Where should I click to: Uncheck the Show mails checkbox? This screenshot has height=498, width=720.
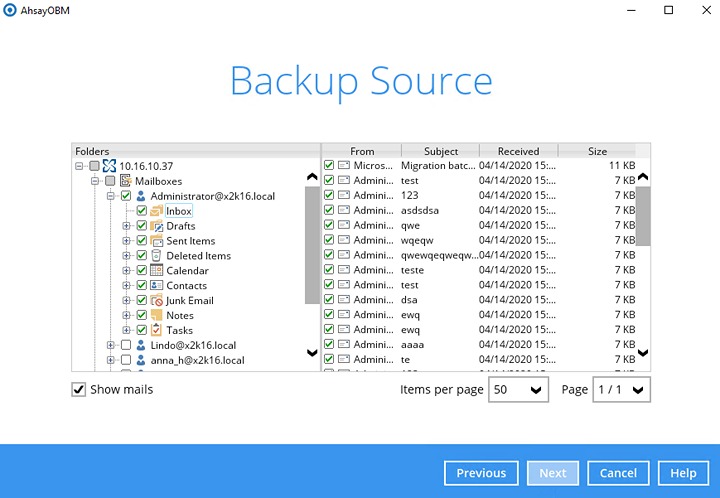coord(79,389)
